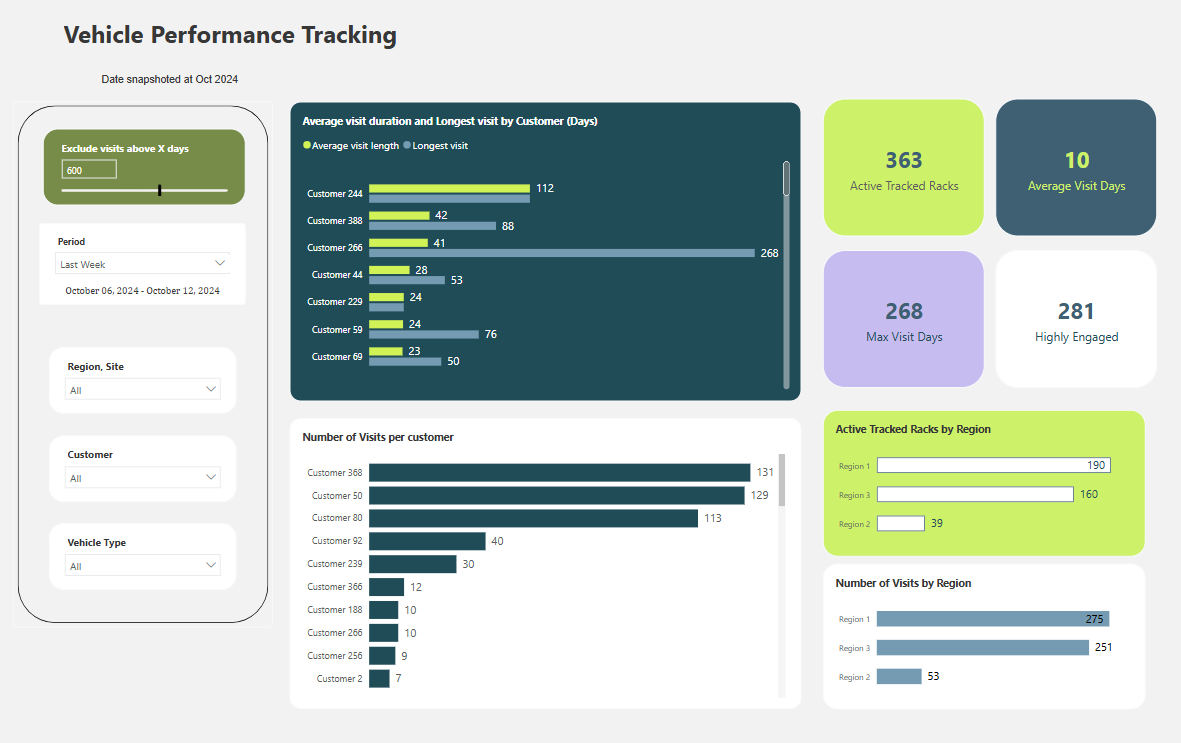Screen dimensions: 1181x743
Task: Click the Customer 266 label in visits chart
Action: (x=334, y=633)
